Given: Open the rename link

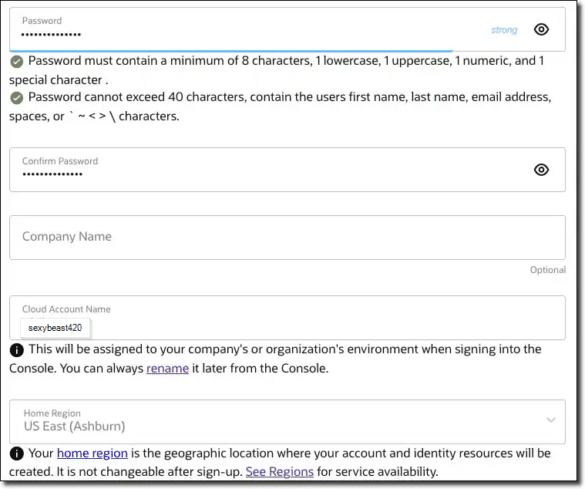Looking at the screenshot, I should coord(167,369).
